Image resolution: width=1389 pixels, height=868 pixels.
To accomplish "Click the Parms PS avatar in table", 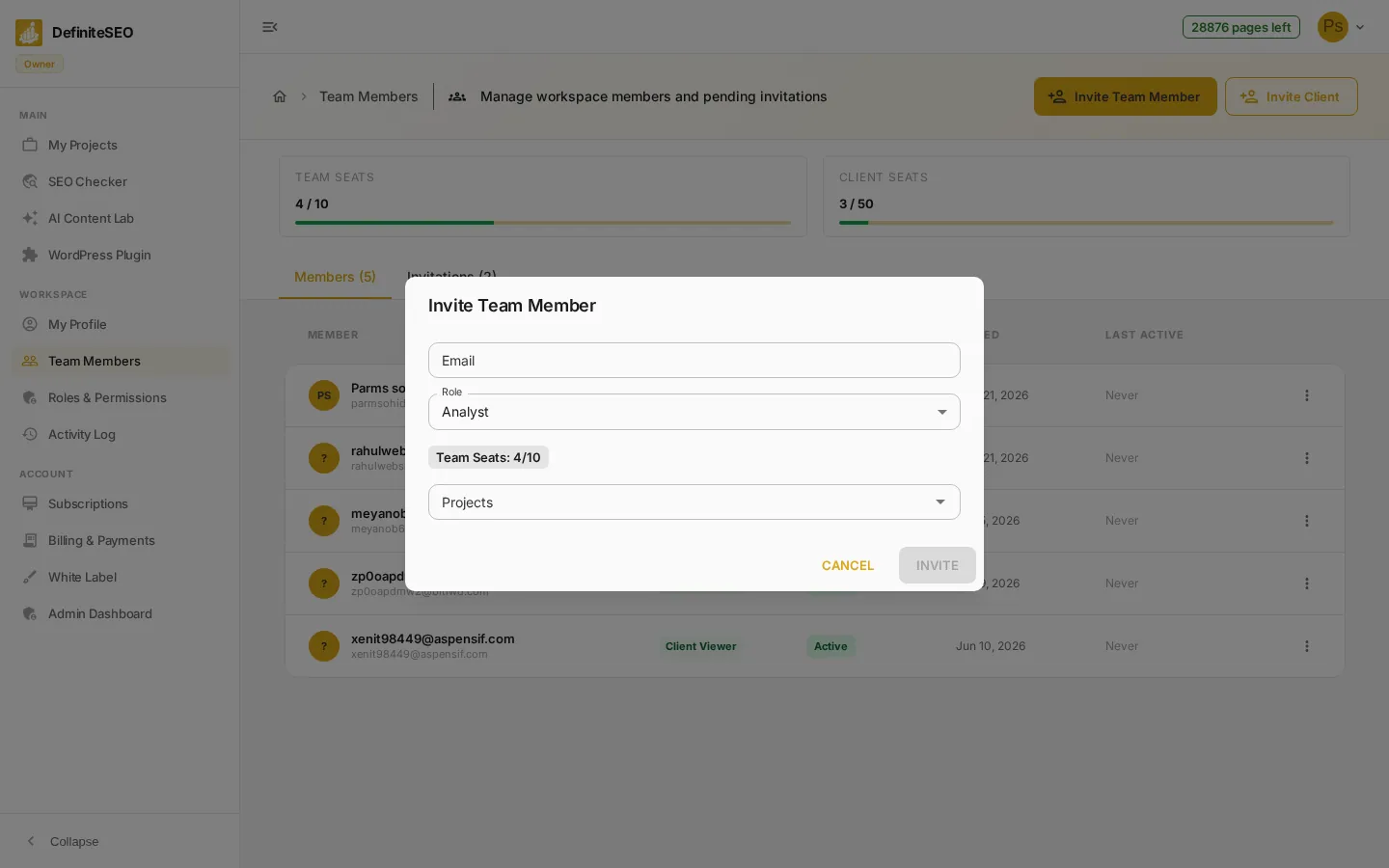I will click(x=324, y=395).
